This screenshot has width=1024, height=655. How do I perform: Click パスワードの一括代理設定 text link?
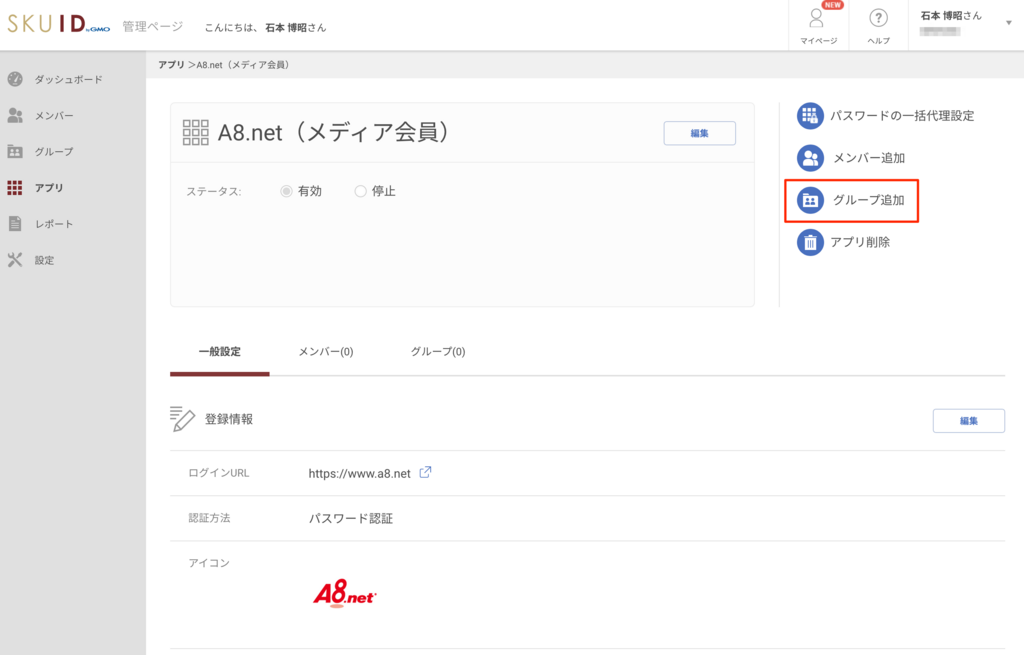point(902,116)
